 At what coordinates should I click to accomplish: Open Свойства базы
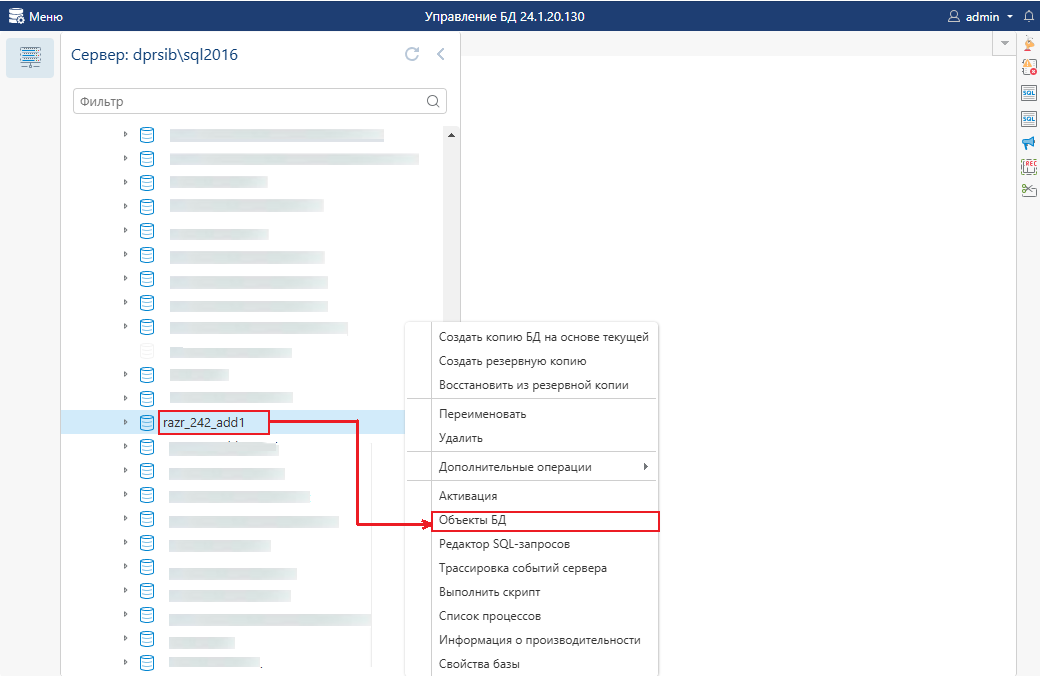click(x=544, y=664)
